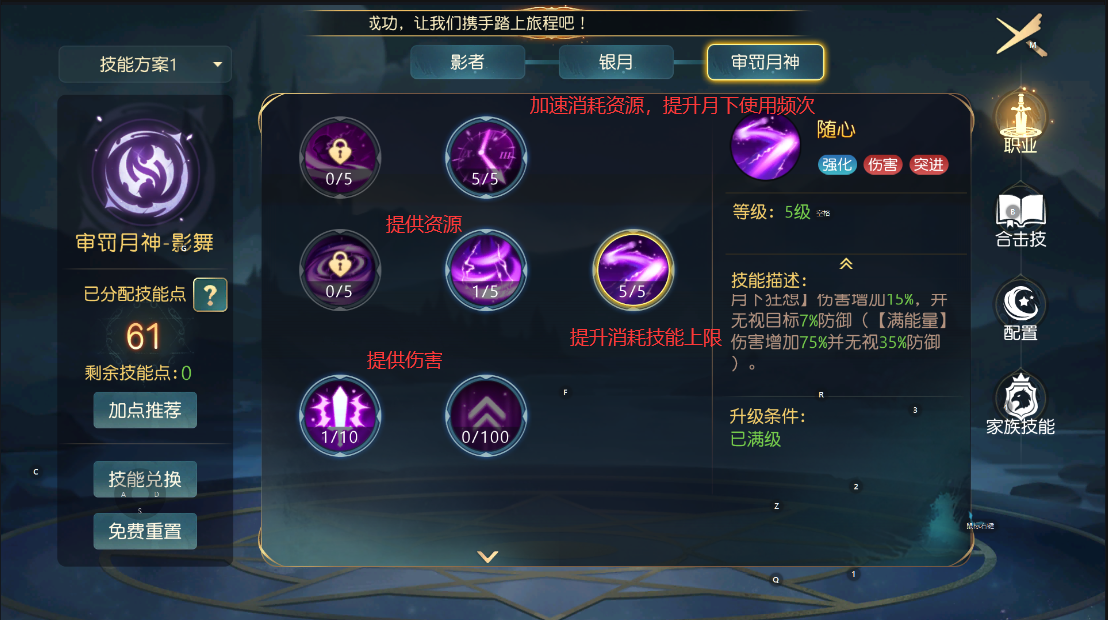Collapse skill description with double up chevron
The image size is (1108, 620).
(x=846, y=264)
